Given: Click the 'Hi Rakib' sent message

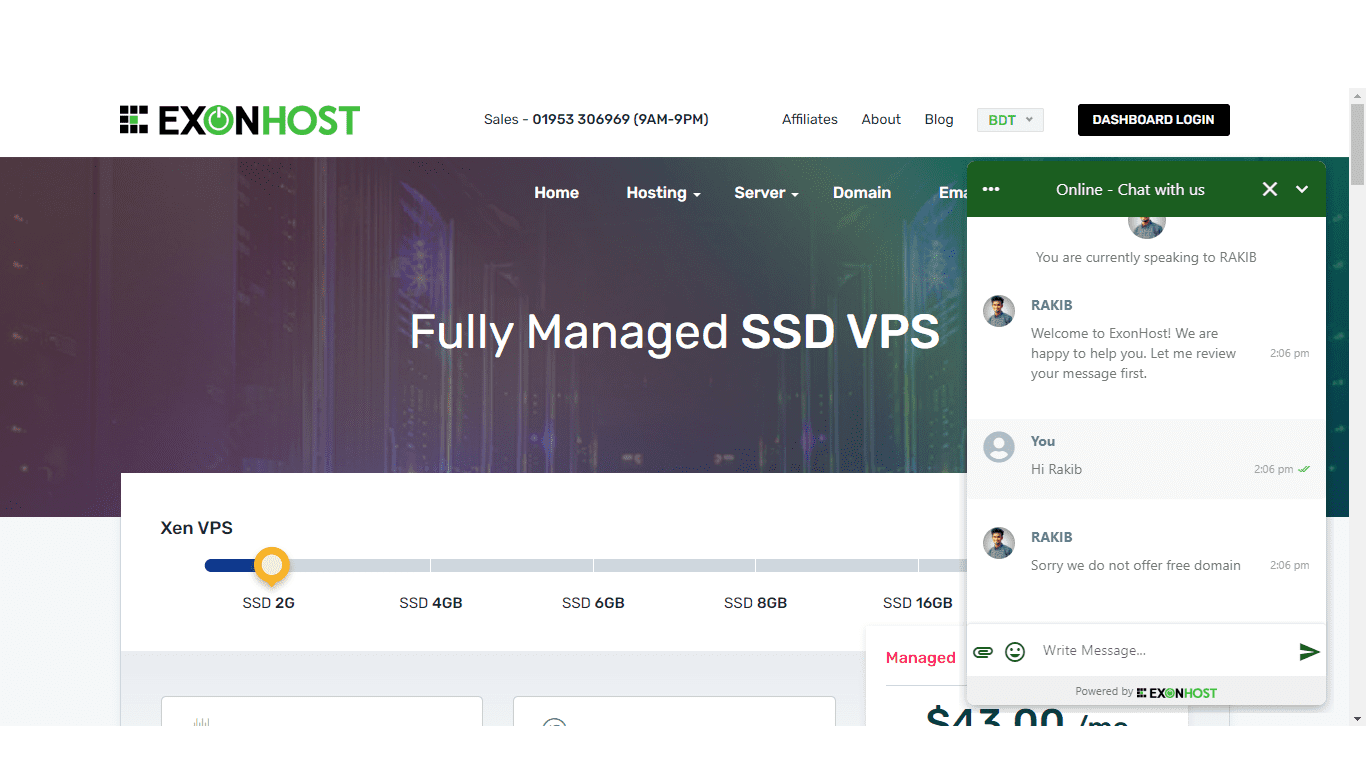Looking at the screenshot, I should pos(1056,469).
